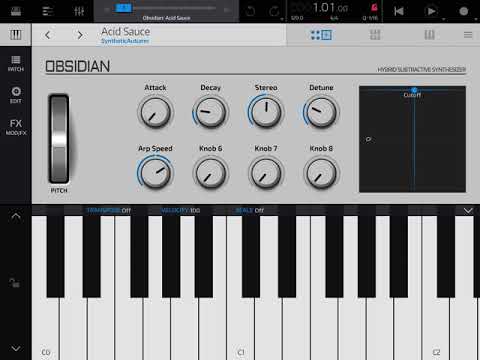This screenshot has width=480, height=360.
Task: Open the EDIT page gear icon
Action: click(16, 95)
